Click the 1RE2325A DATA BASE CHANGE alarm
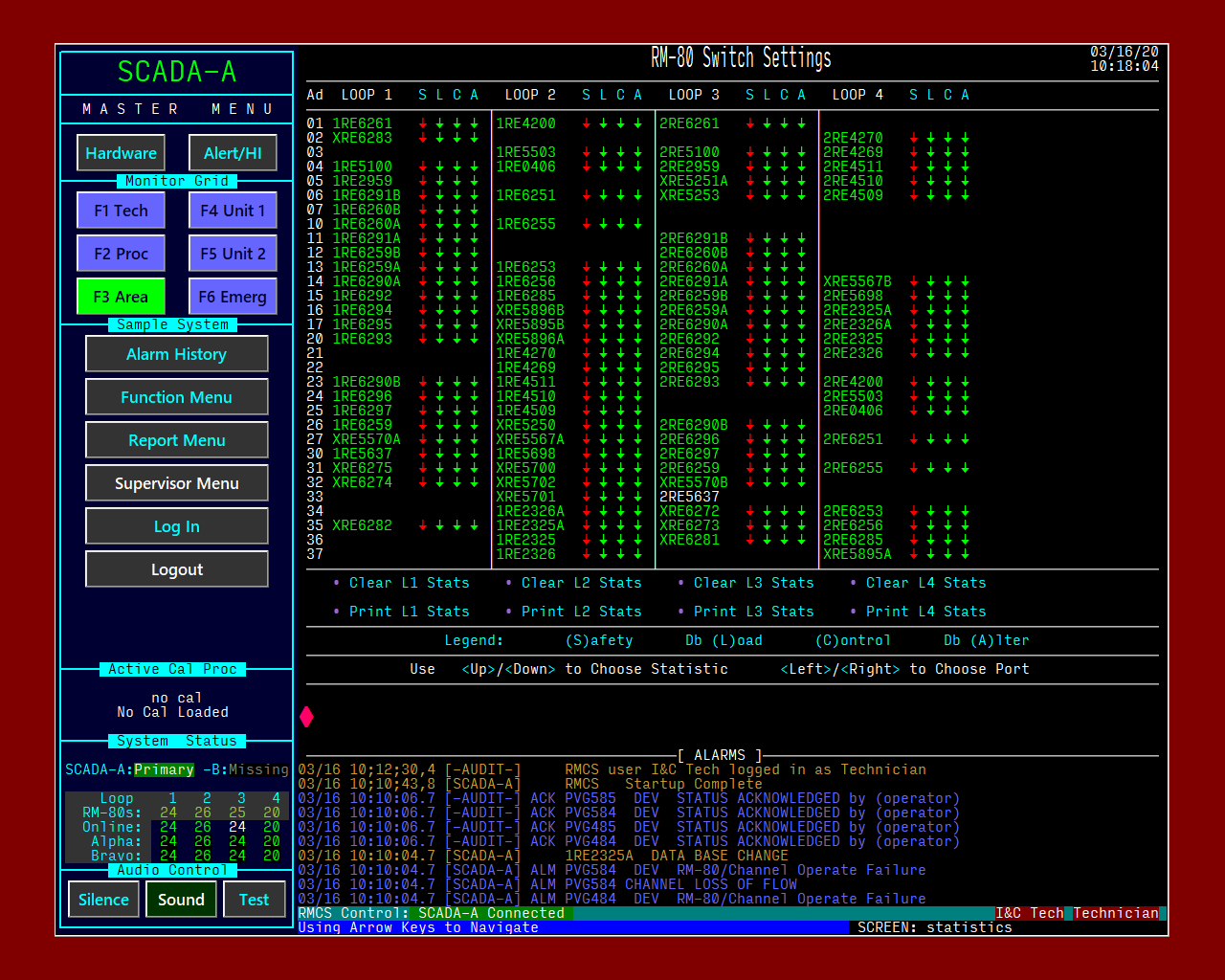This screenshot has width=1225, height=980. tap(544, 856)
